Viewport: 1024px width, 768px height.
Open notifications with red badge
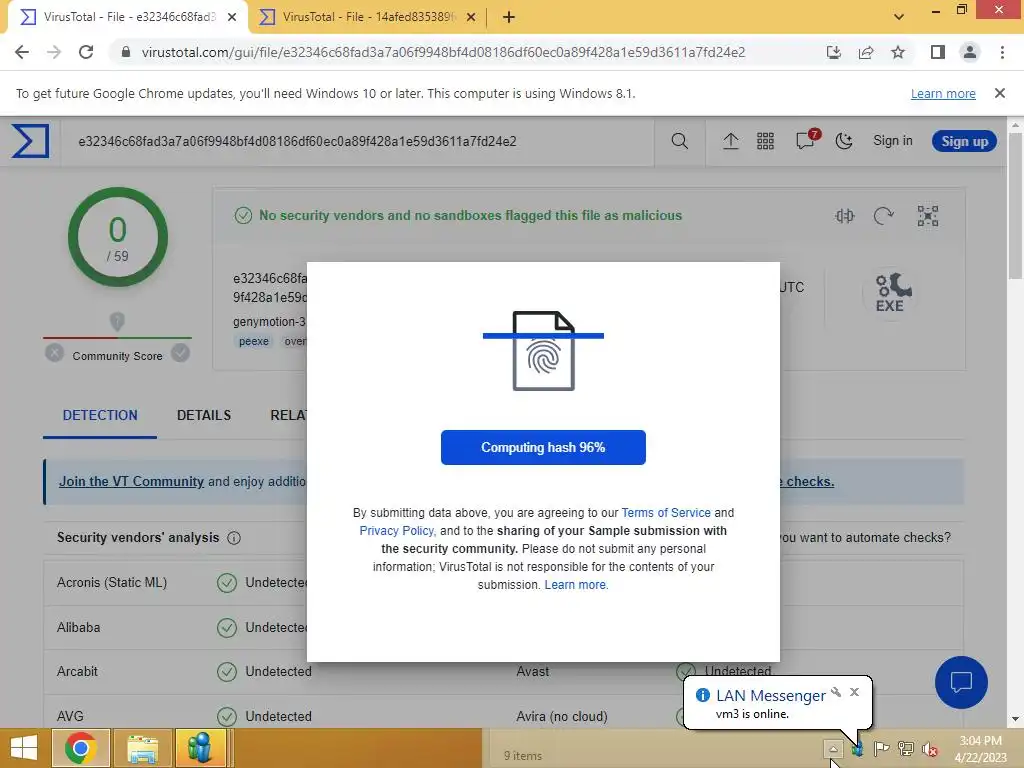pyautogui.click(x=807, y=139)
